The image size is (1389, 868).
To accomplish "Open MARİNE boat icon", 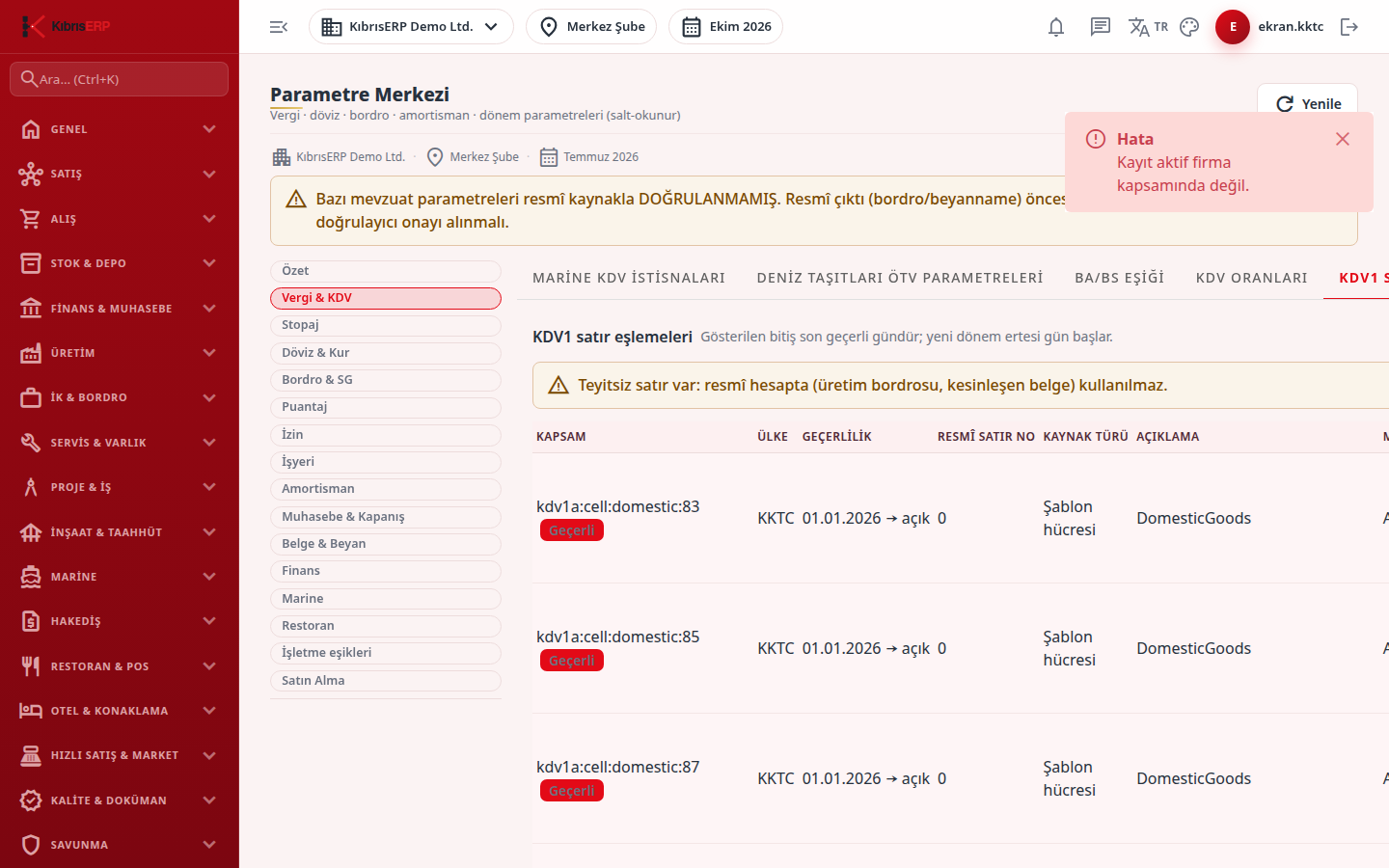I will [31, 577].
